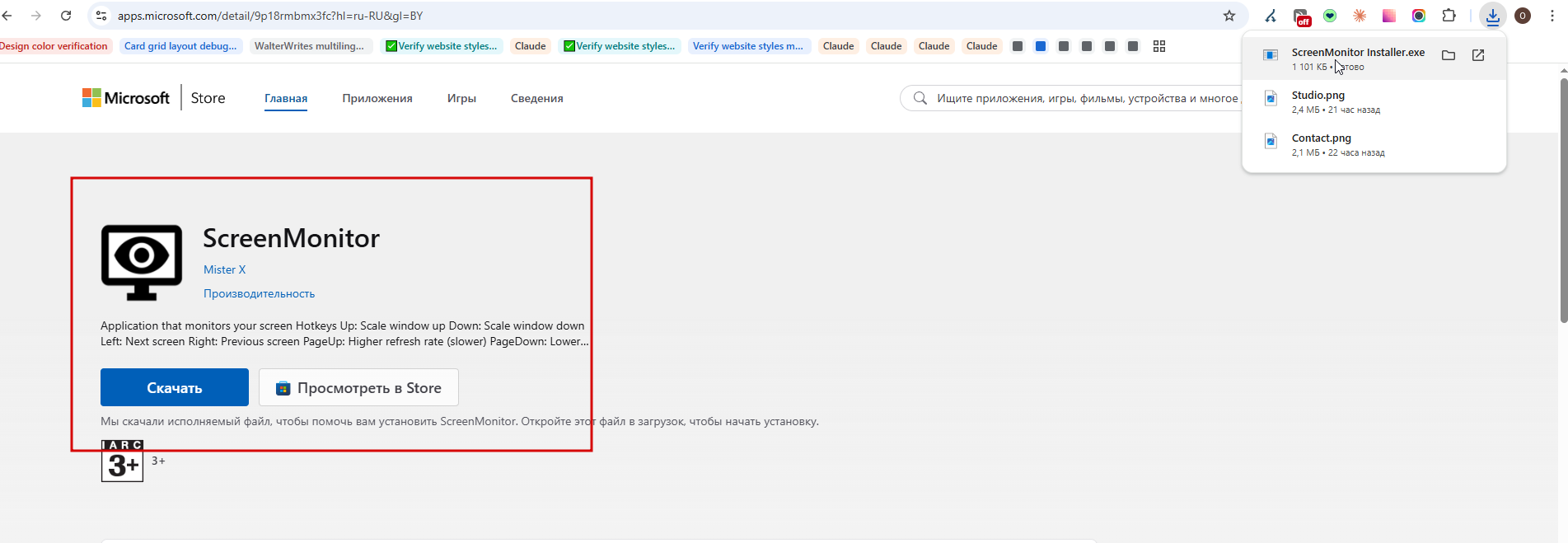Open 'Card grid layout debug...' tab group

coord(180,46)
